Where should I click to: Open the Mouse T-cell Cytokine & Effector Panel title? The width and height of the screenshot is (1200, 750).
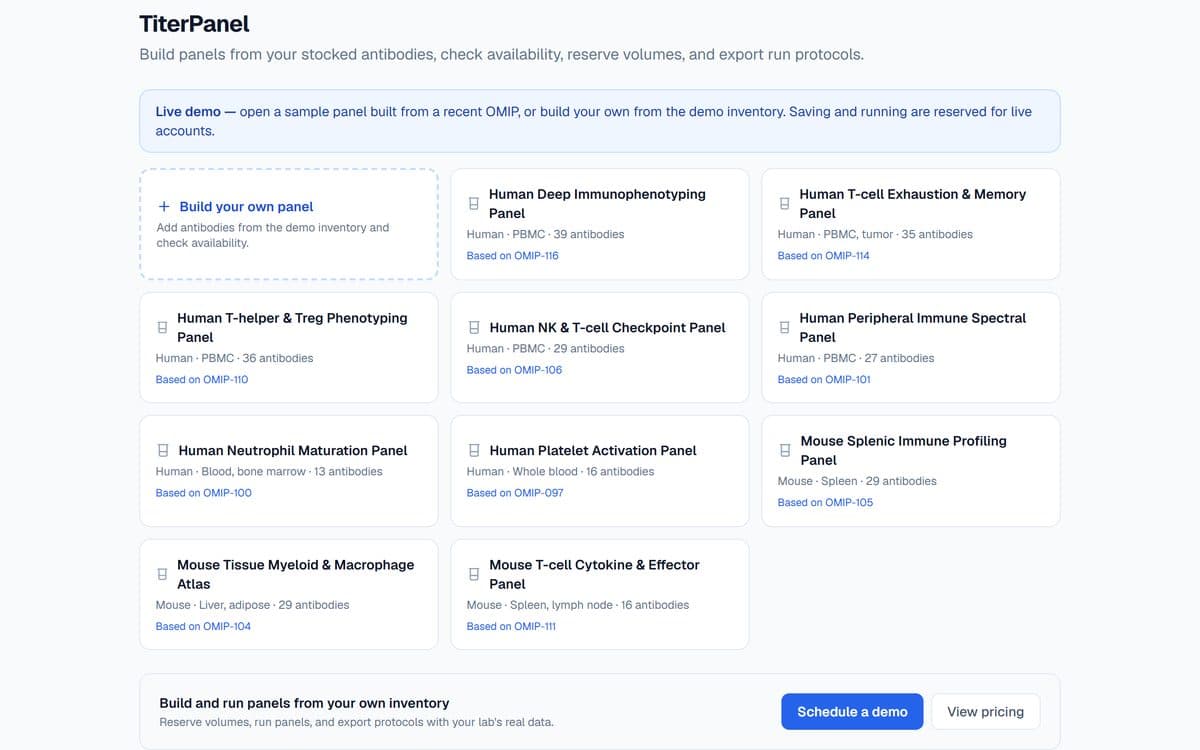(x=594, y=574)
